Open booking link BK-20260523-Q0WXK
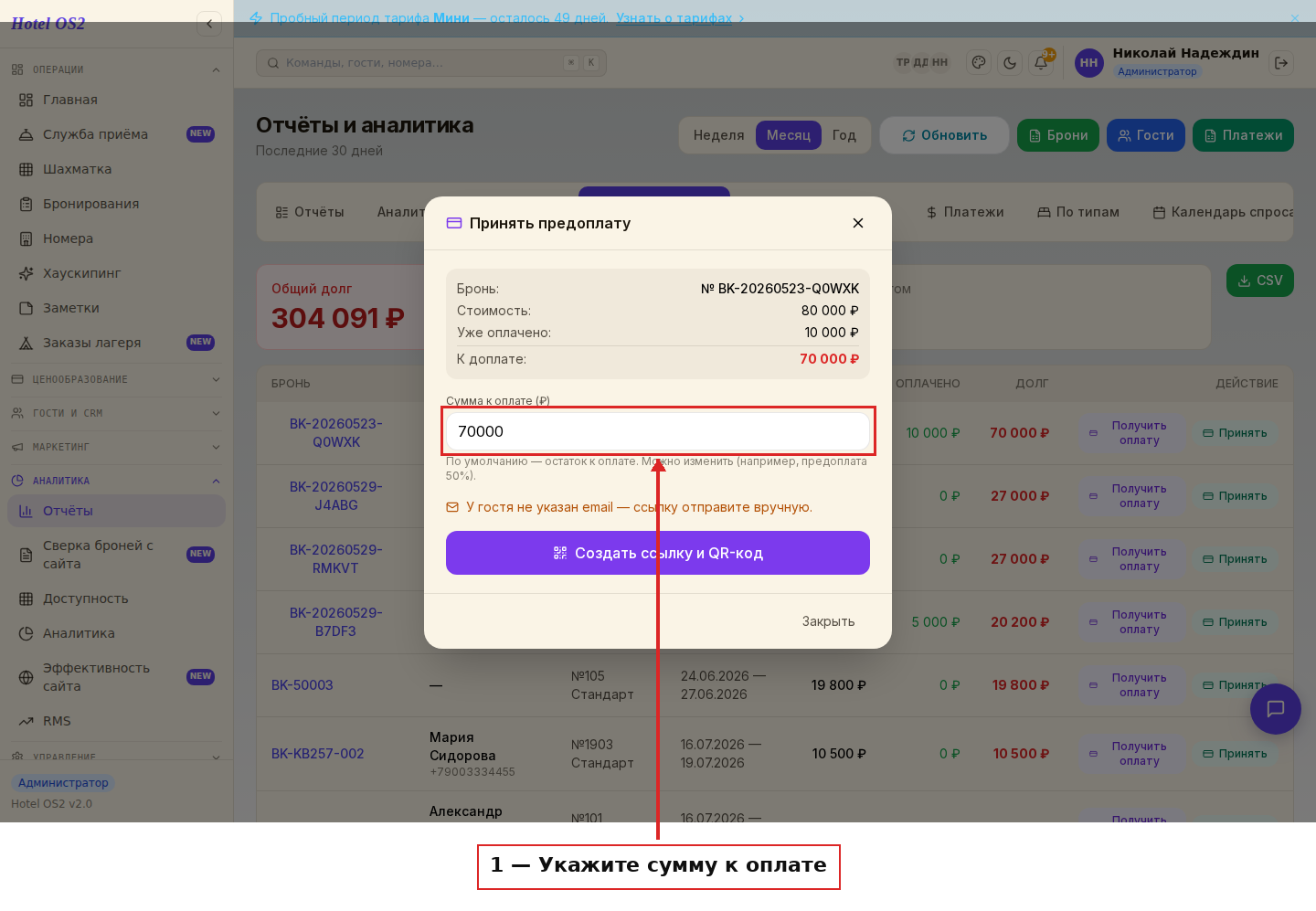This screenshot has height=911, width=1316. (x=336, y=433)
